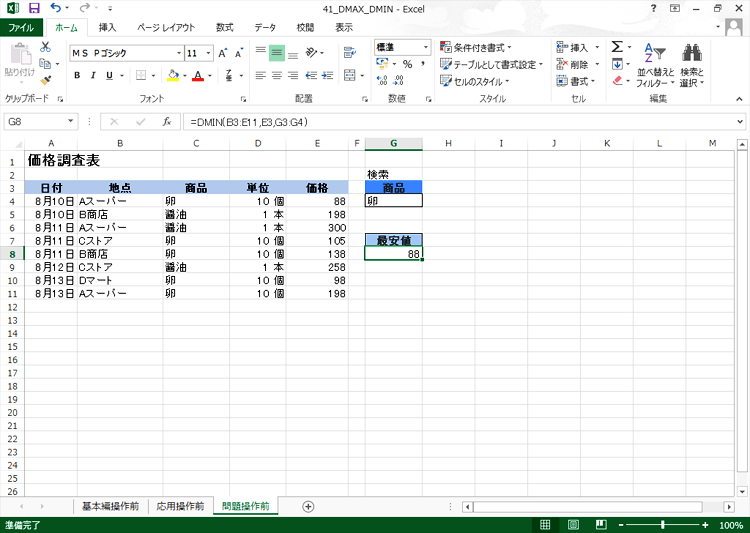Switch to 数式 ribbon tab

click(x=224, y=28)
